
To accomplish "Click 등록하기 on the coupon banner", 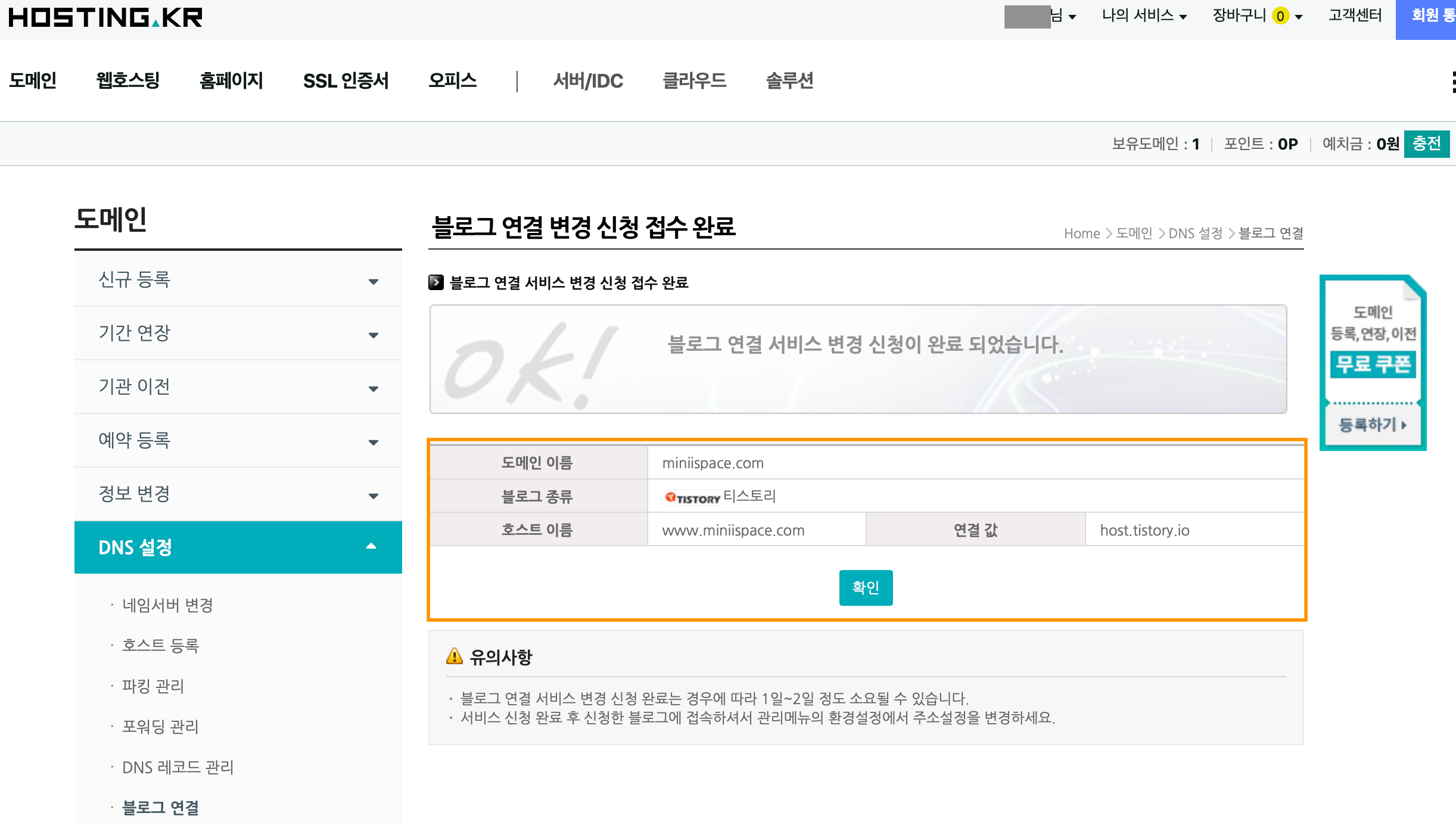I will (1373, 425).
